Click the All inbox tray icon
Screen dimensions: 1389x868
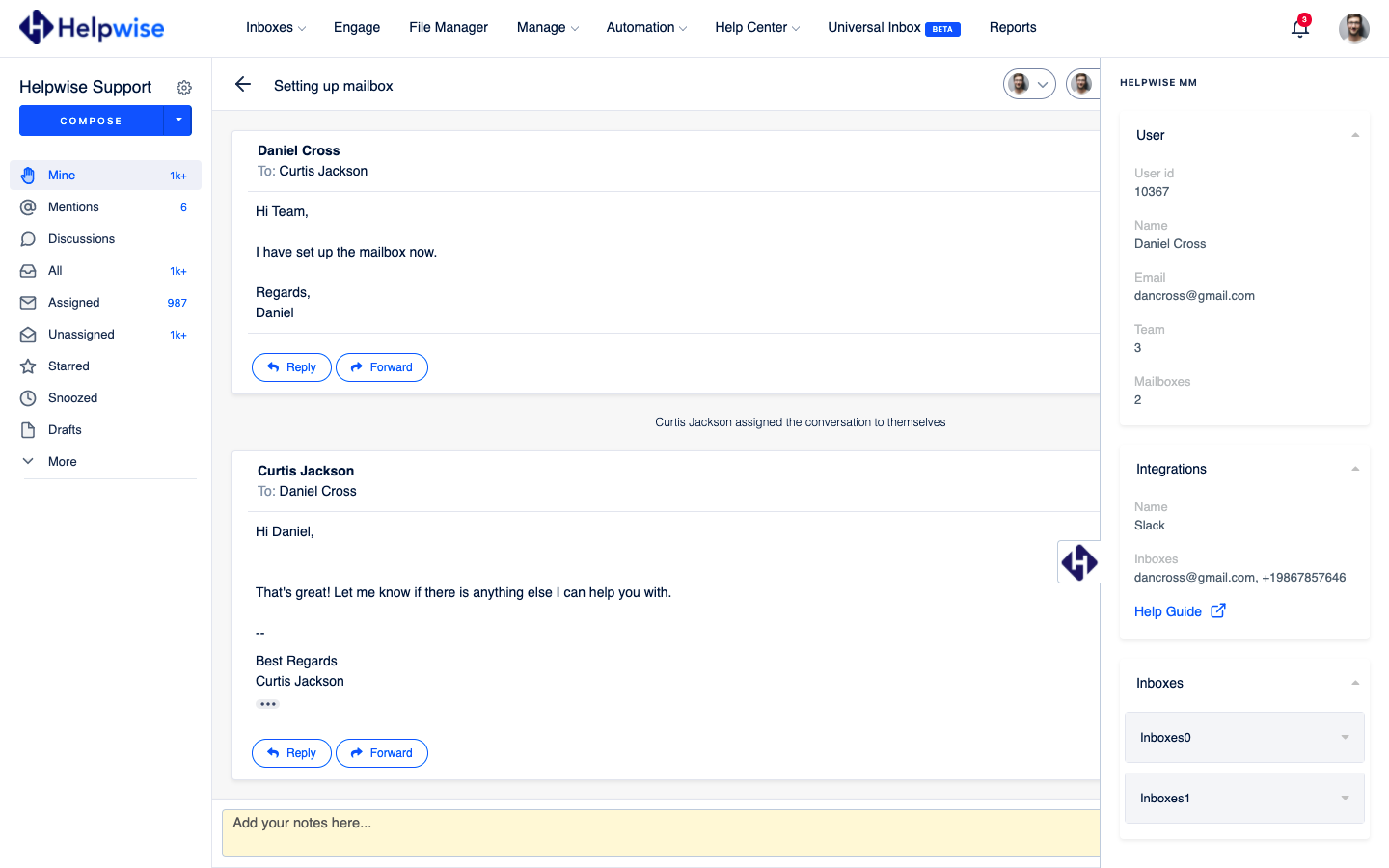(x=28, y=271)
